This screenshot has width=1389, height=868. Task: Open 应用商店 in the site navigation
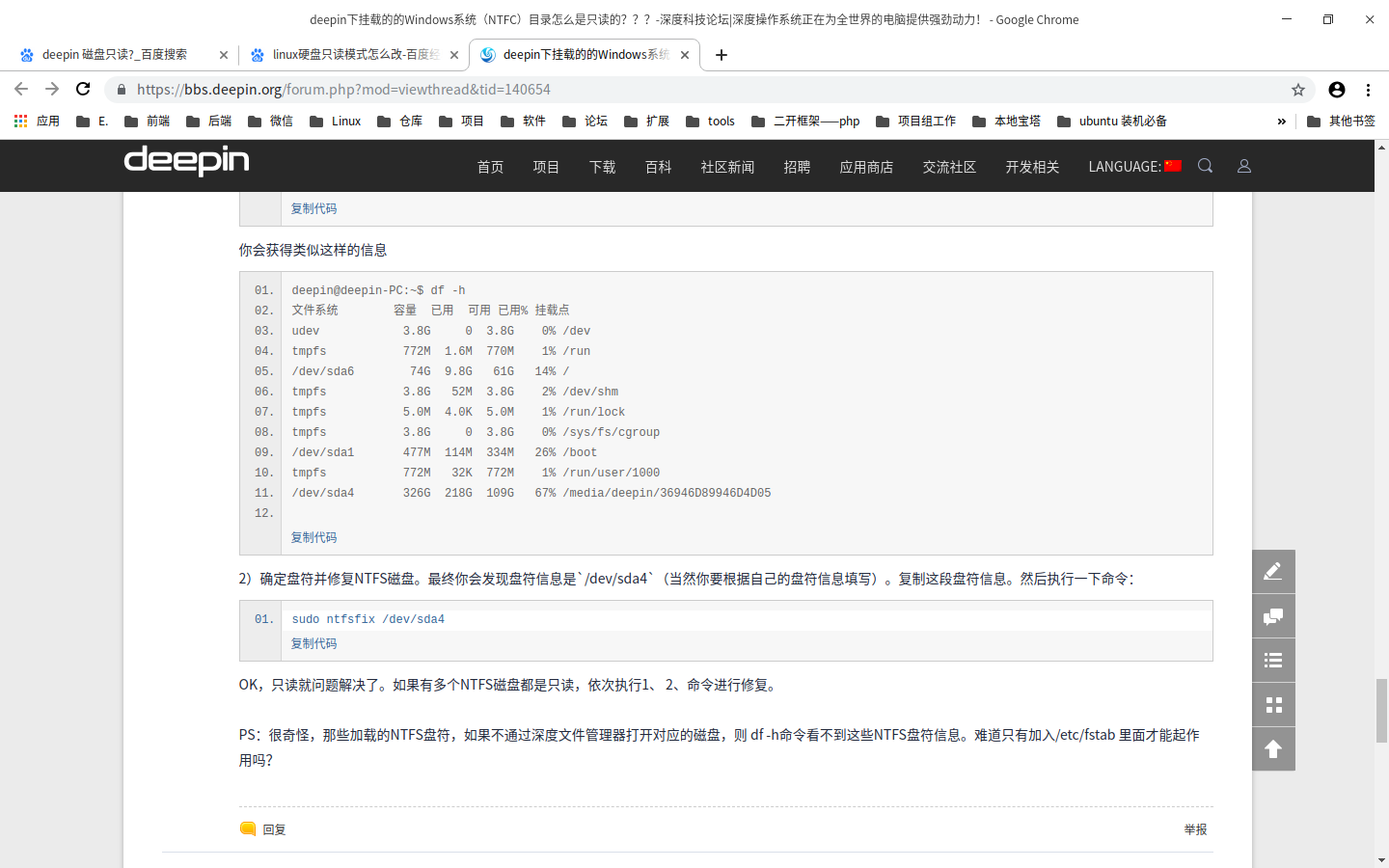(x=866, y=167)
